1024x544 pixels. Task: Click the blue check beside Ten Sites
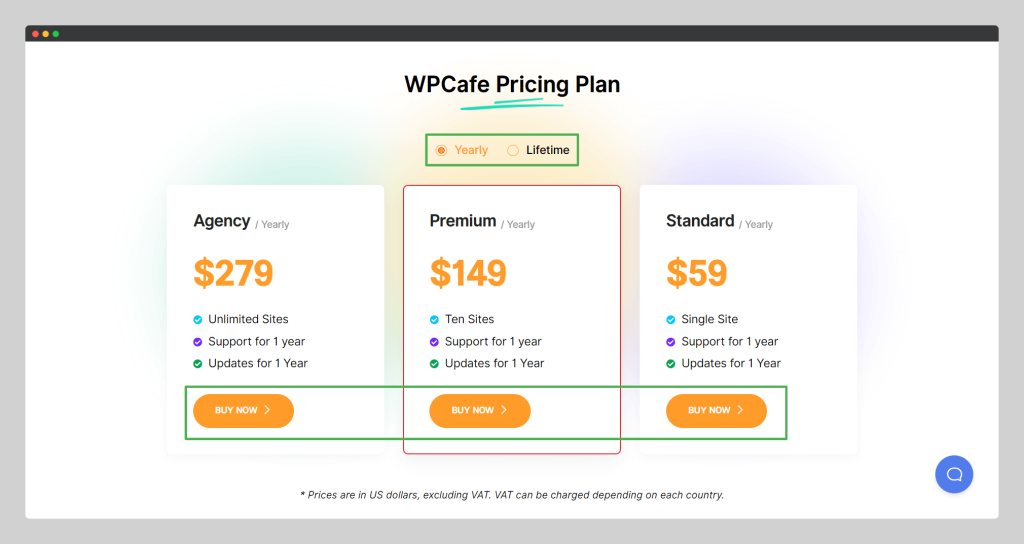click(434, 320)
